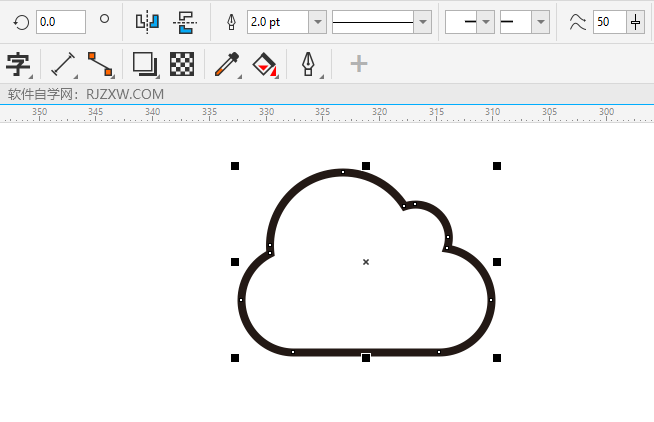Click the rotation angle icon
654x422 pixels.
coord(21,22)
